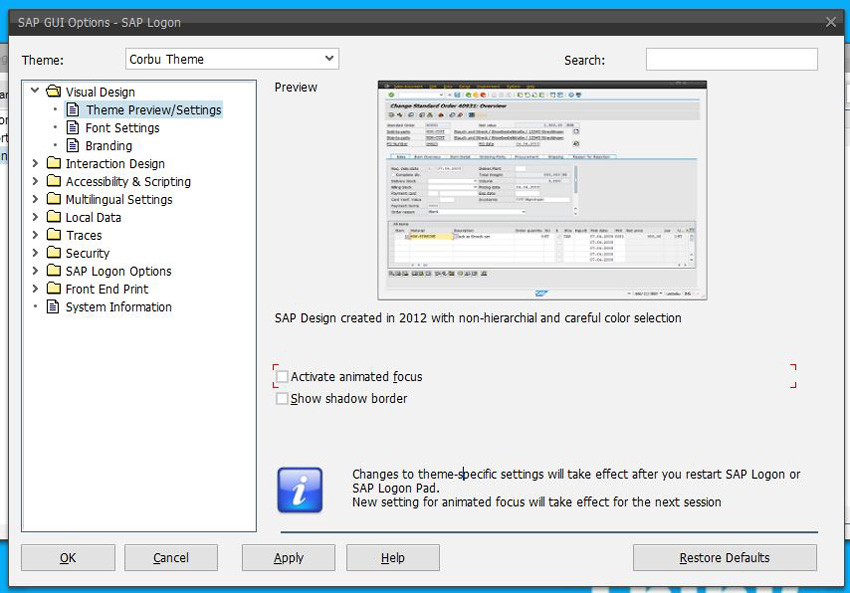Select the Accessibility & Scripting label

128,182
